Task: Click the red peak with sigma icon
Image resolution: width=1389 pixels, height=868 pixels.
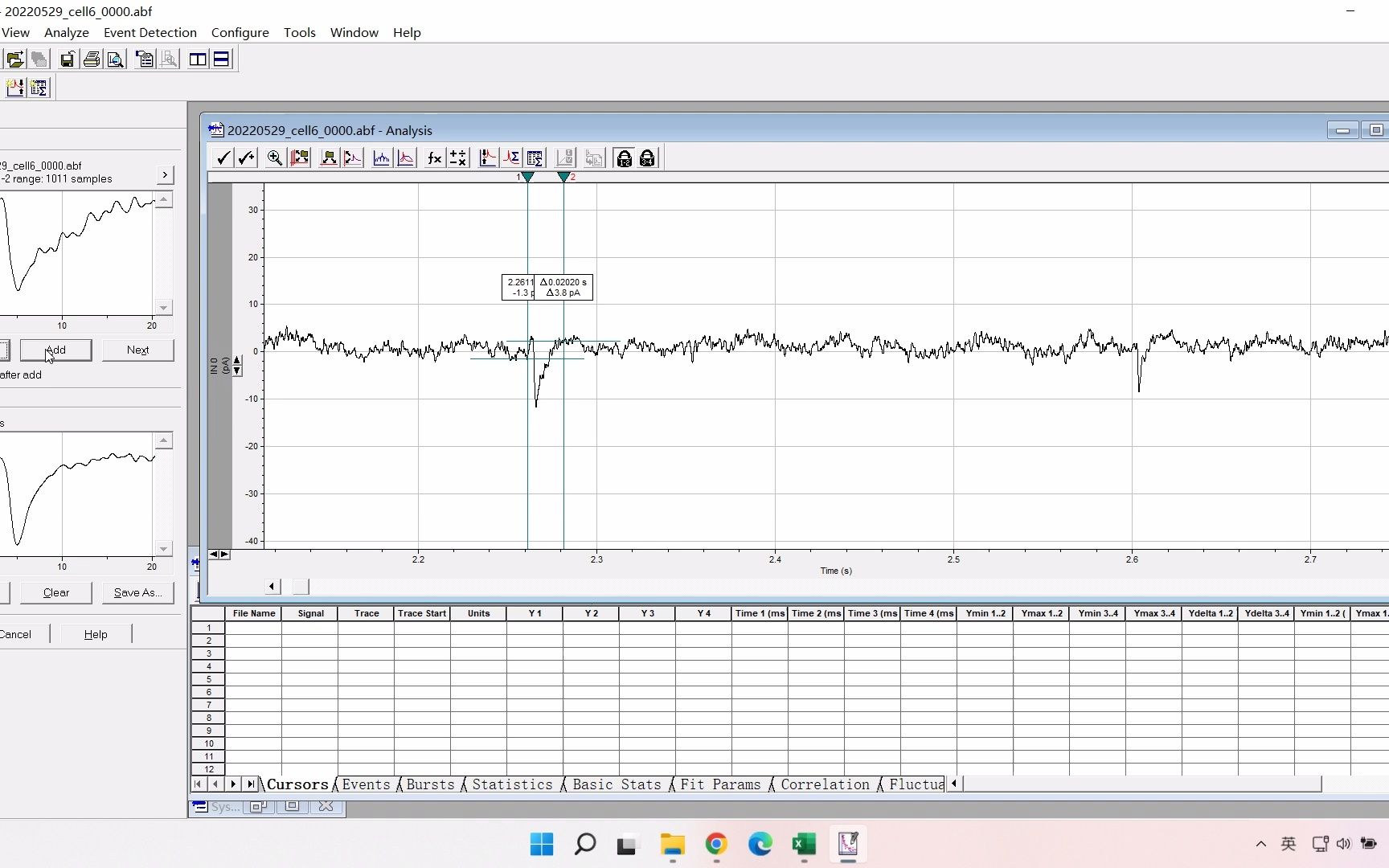Action: 511,158
